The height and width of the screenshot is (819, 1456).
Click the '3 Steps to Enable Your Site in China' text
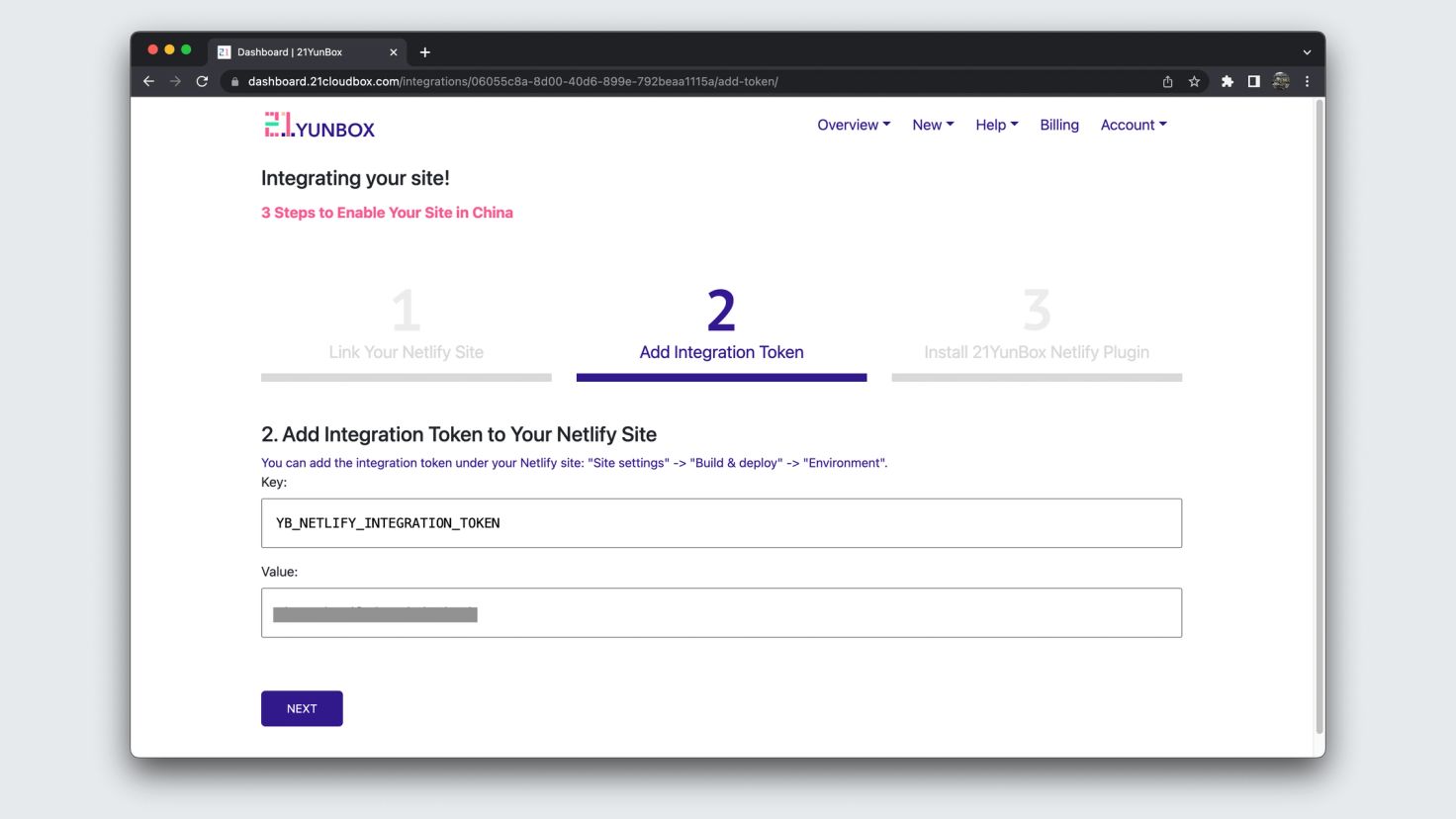(x=387, y=213)
